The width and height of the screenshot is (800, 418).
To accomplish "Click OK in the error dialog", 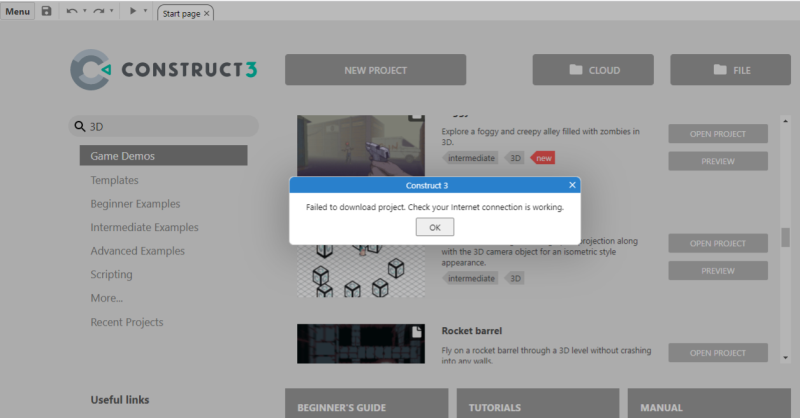I will (x=435, y=227).
